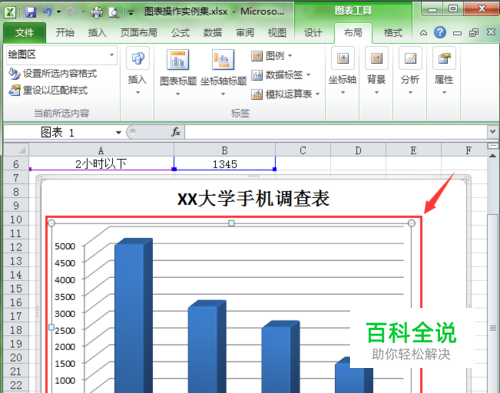Click the 属性 properties icon
500x393 pixels.
444,59
